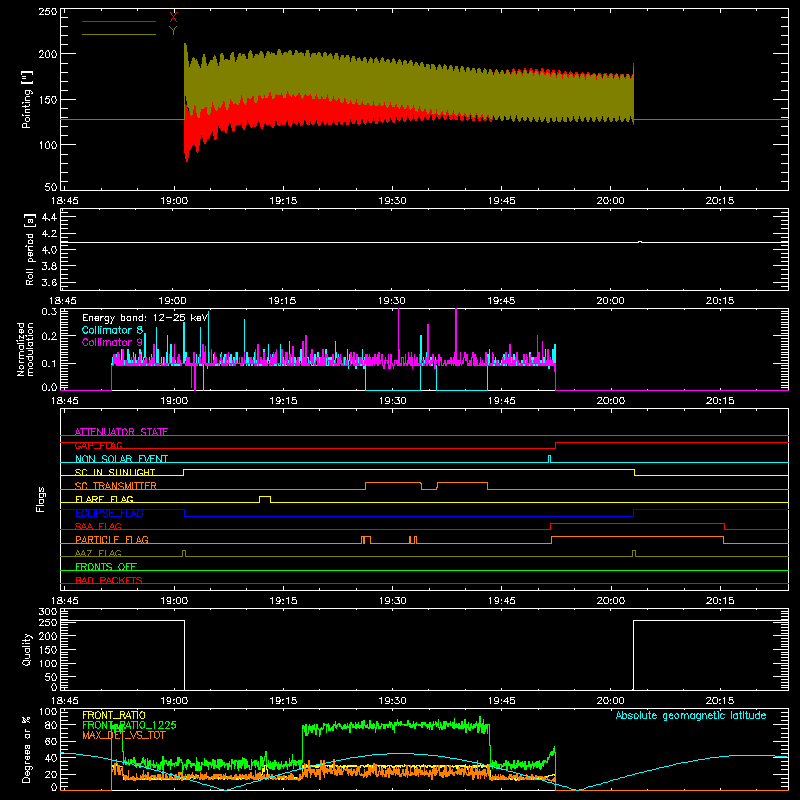Select the yellow FRONT_RATIO legend label
Image resolution: width=800 pixels, height=800 pixels.
114,715
